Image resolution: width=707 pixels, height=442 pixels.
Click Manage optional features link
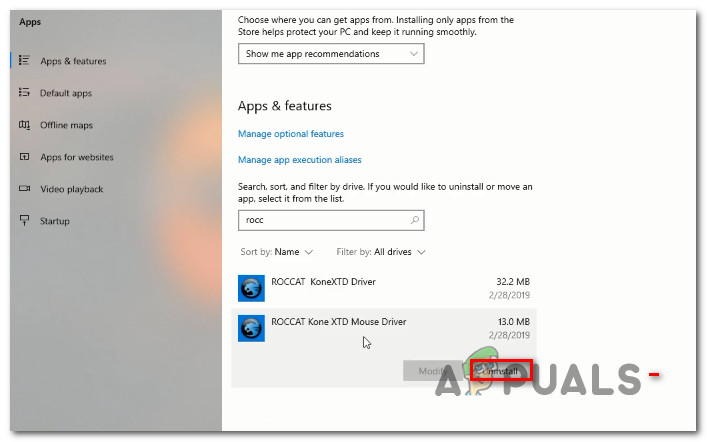pyautogui.click(x=291, y=134)
